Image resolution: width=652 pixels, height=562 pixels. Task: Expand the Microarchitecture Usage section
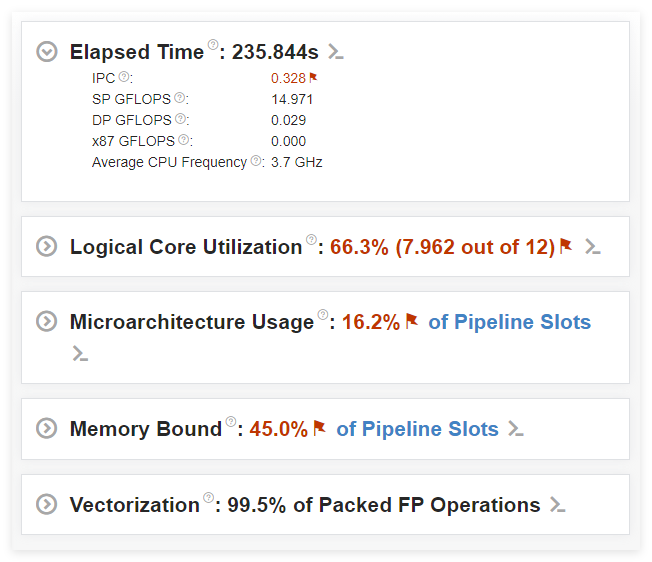pyautogui.click(x=47, y=321)
